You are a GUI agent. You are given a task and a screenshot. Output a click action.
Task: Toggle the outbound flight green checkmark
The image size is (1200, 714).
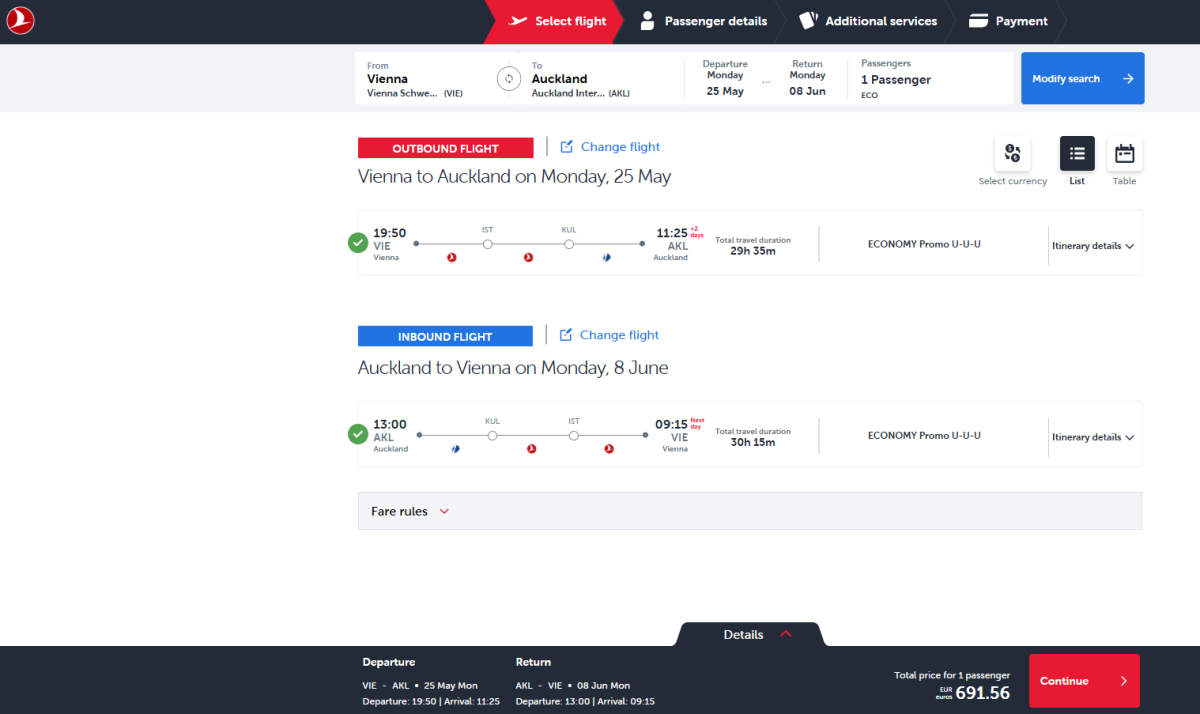tap(358, 243)
